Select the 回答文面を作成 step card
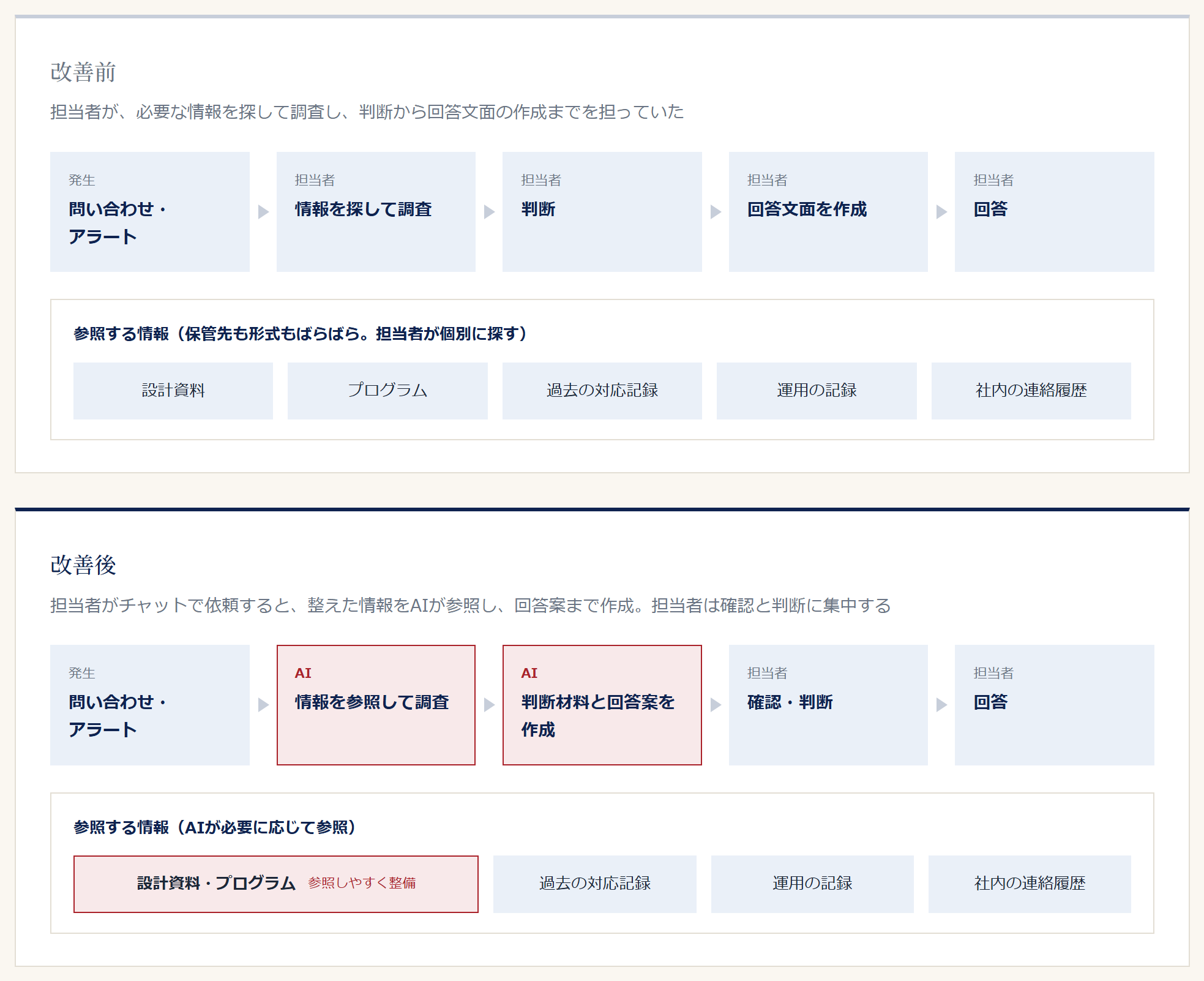The image size is (1204, 981). point(828,212)
